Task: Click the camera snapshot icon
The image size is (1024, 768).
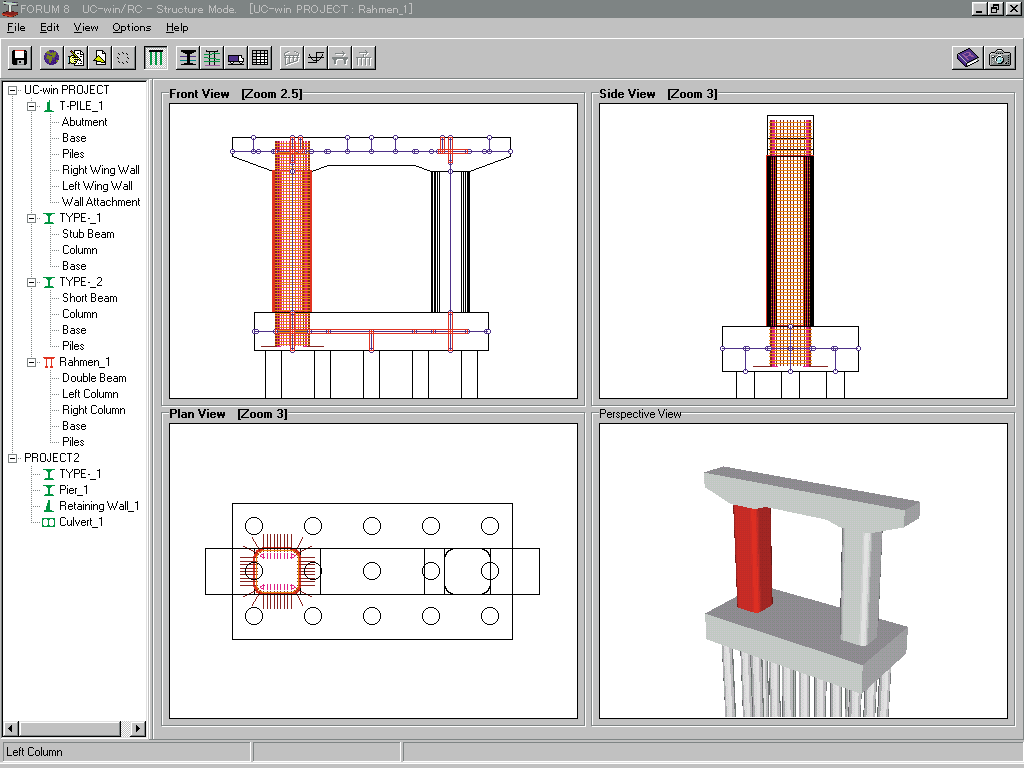Action: coord(999,58)
